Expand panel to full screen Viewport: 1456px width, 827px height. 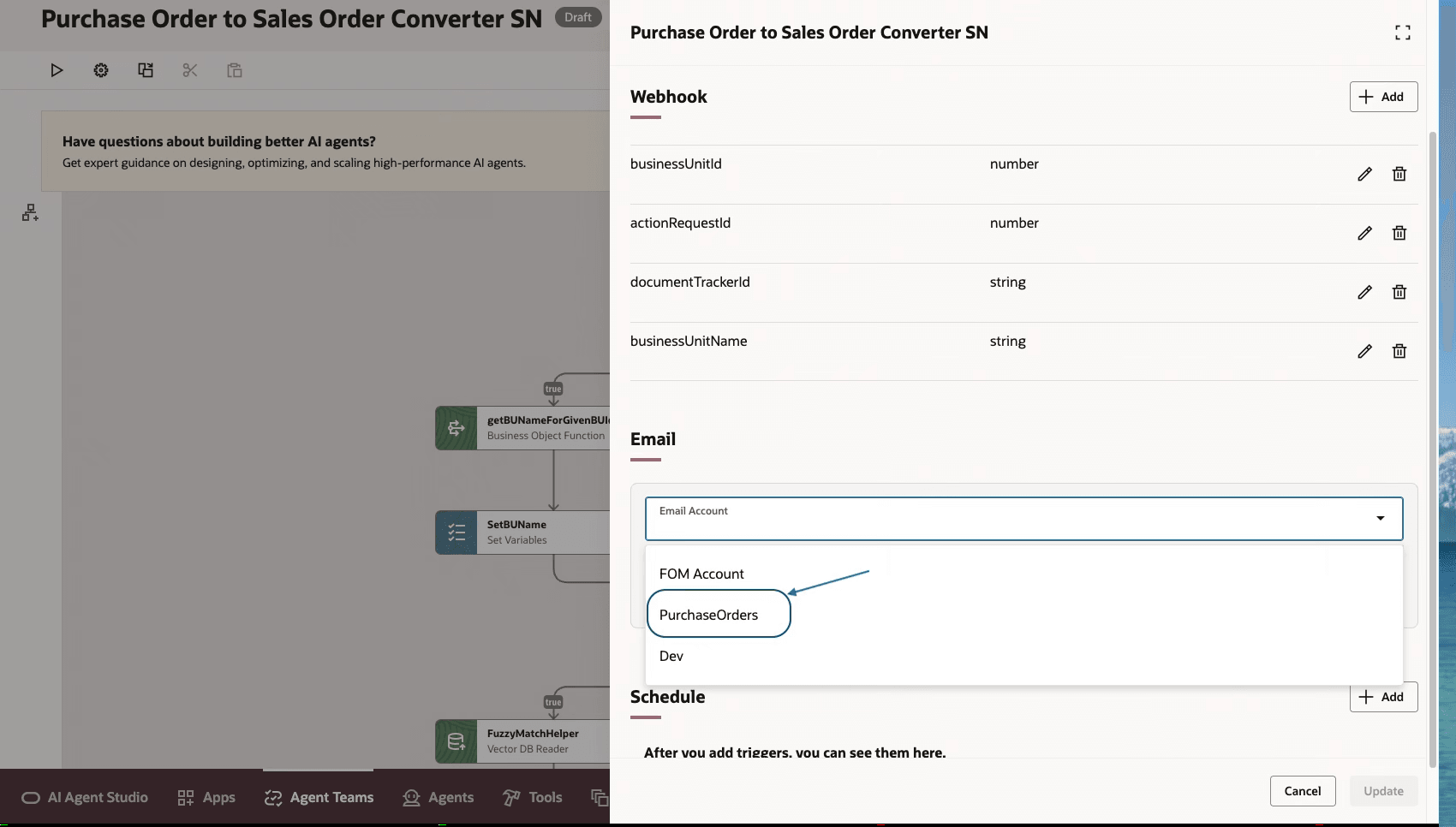tap(1403, 33)
